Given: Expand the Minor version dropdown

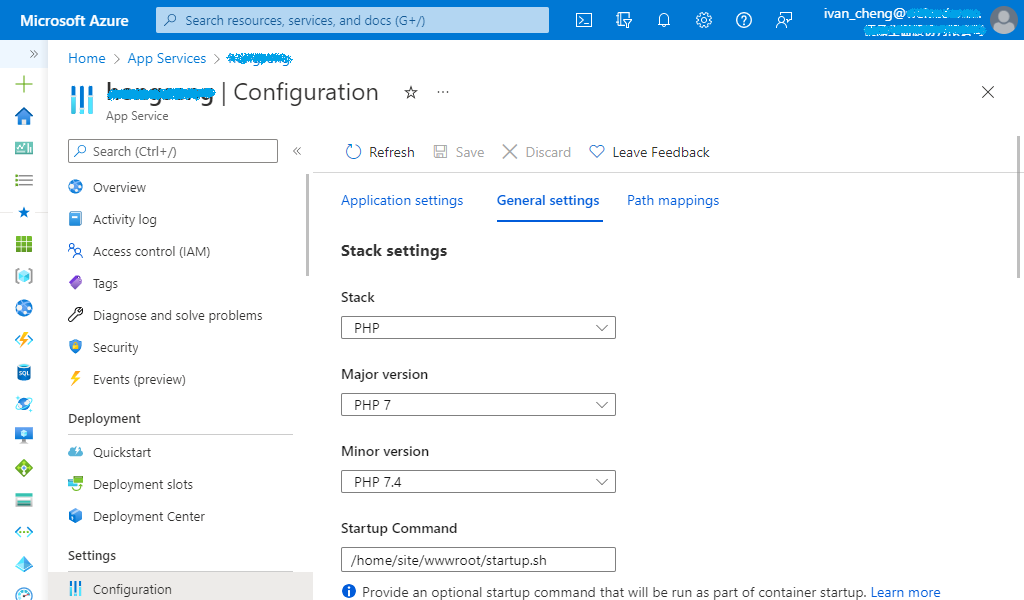Looking at the screenshot, I should (x=478, y=481).
